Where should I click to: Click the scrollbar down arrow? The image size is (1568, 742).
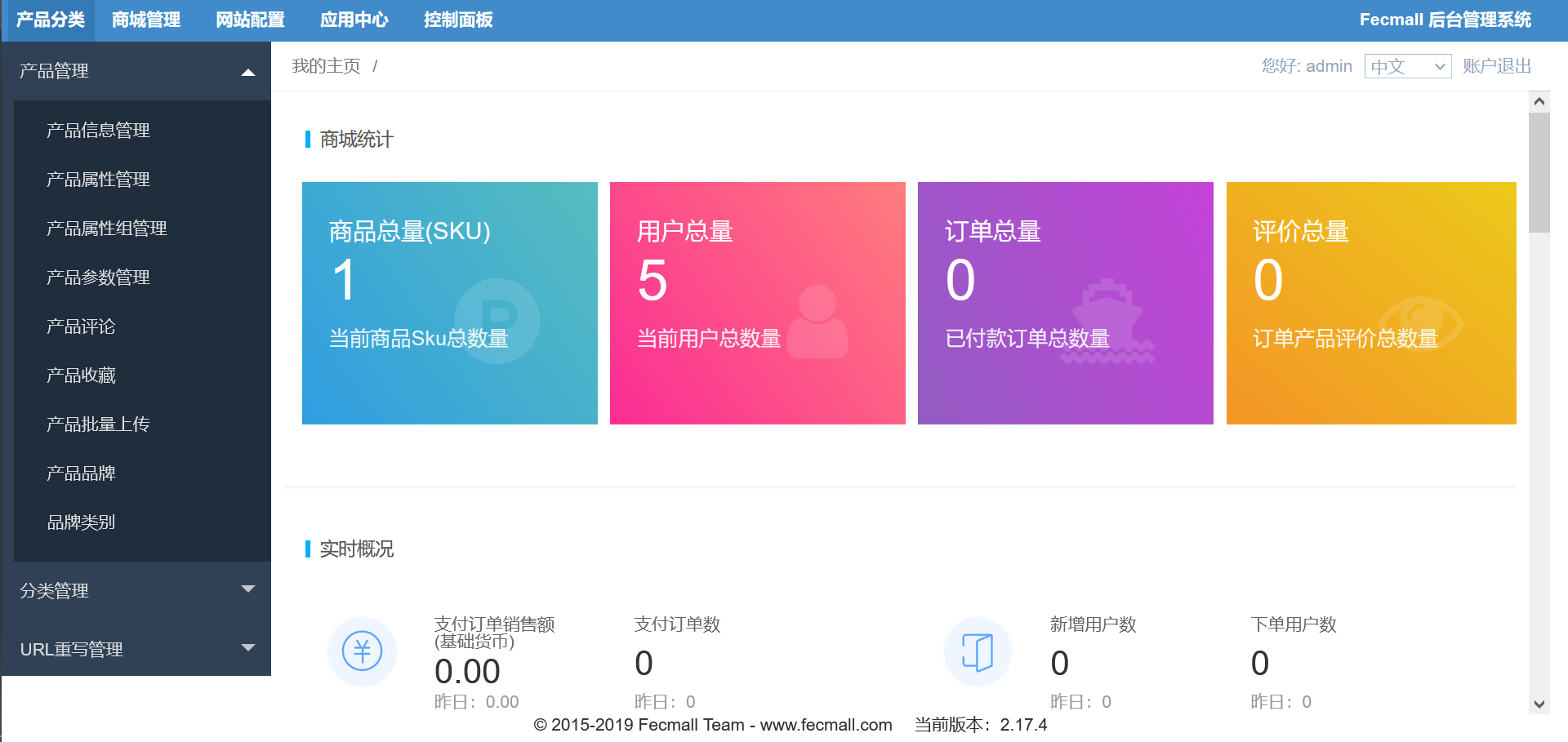pos(1539,704)
